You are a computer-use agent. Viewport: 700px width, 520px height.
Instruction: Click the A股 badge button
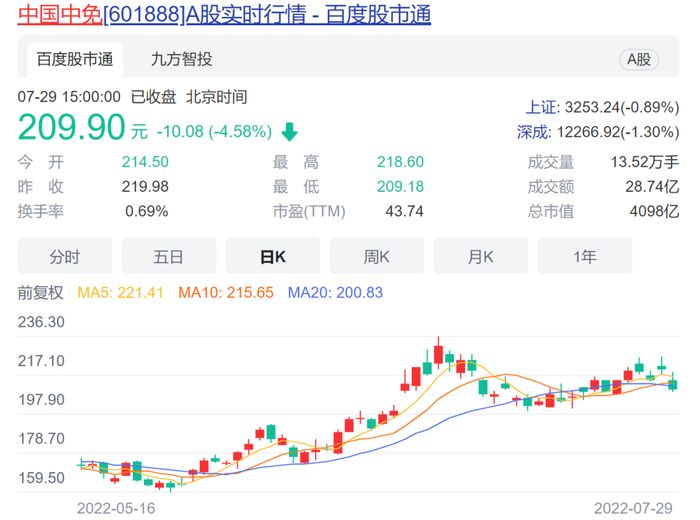tap(639, 59)
